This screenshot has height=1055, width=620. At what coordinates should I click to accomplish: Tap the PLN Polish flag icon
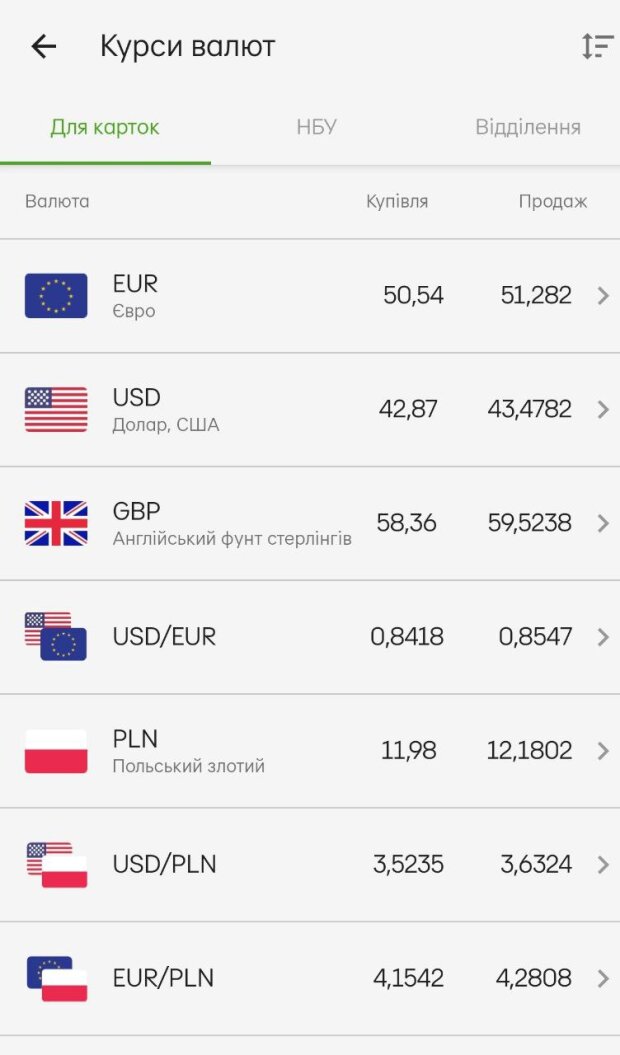point(56,751)
